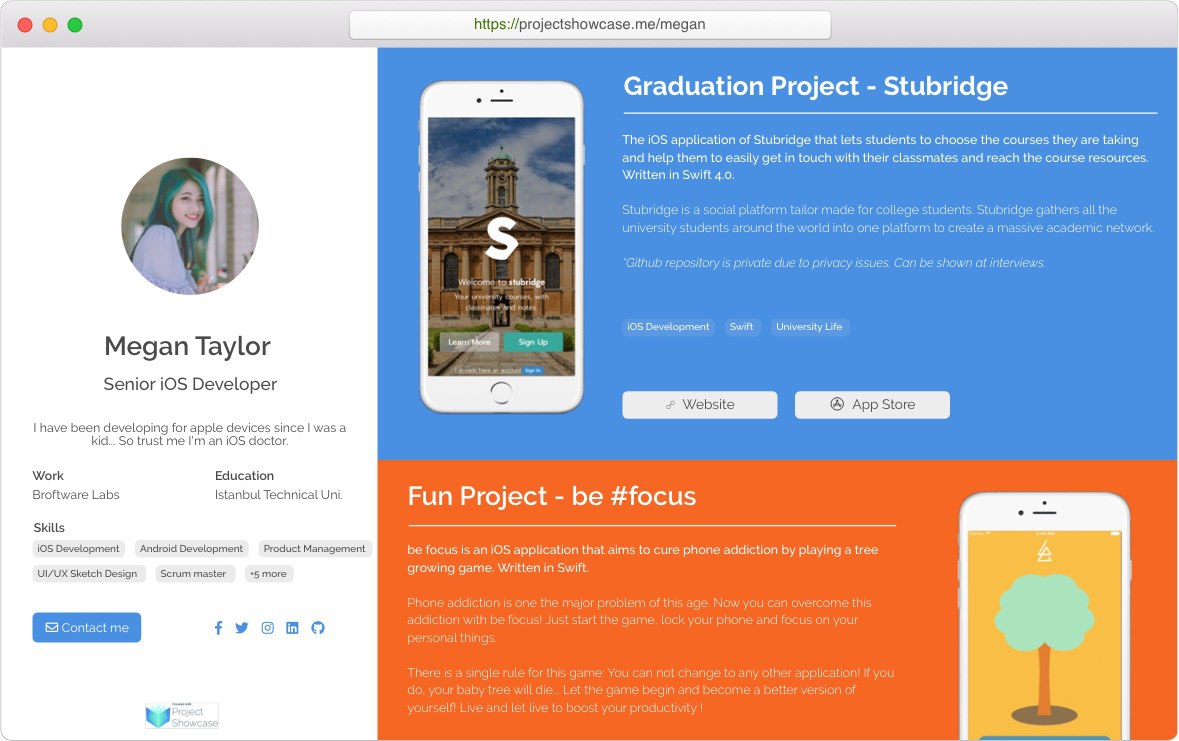1179x741 pixels.
Task: Click the Project Showcase logo
Action: pos(182,715)
